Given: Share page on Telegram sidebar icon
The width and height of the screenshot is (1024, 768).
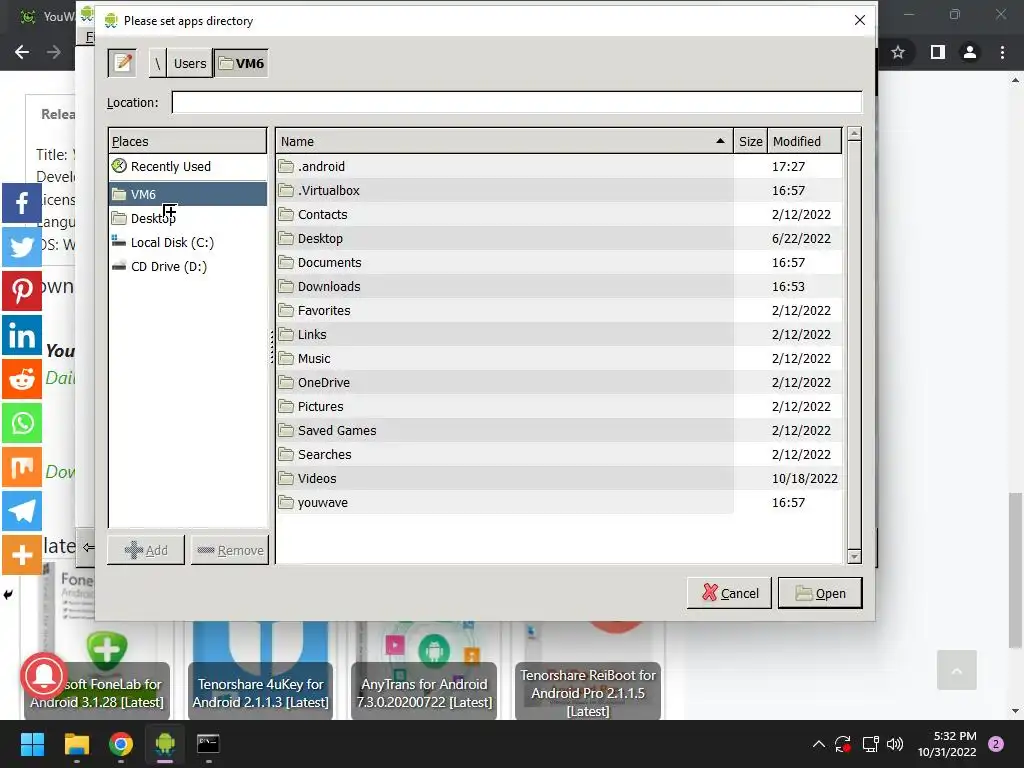Looking at the screenshot, I should coord(22,511).
